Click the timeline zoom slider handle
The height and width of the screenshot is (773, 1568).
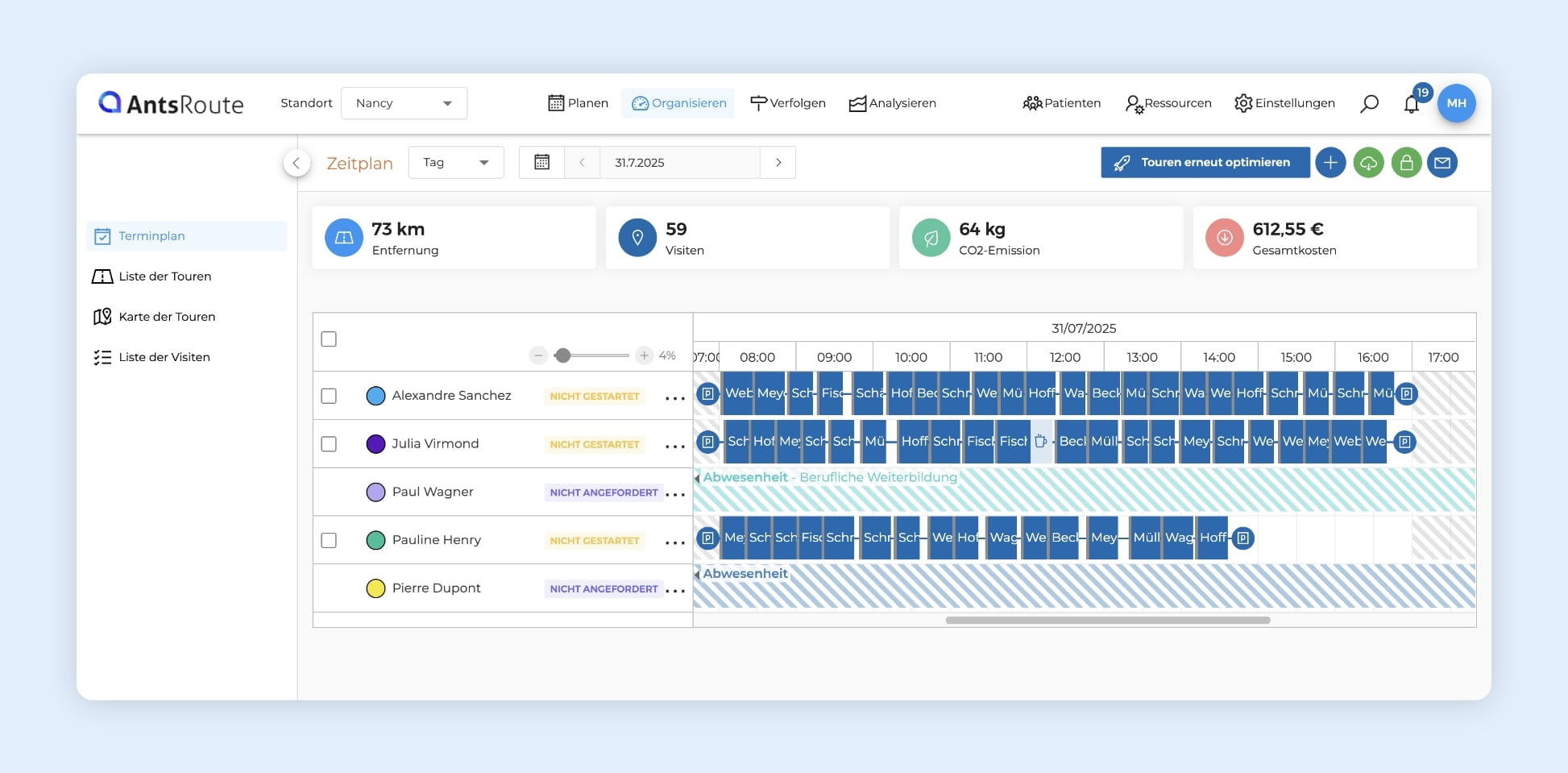[563, 355]
